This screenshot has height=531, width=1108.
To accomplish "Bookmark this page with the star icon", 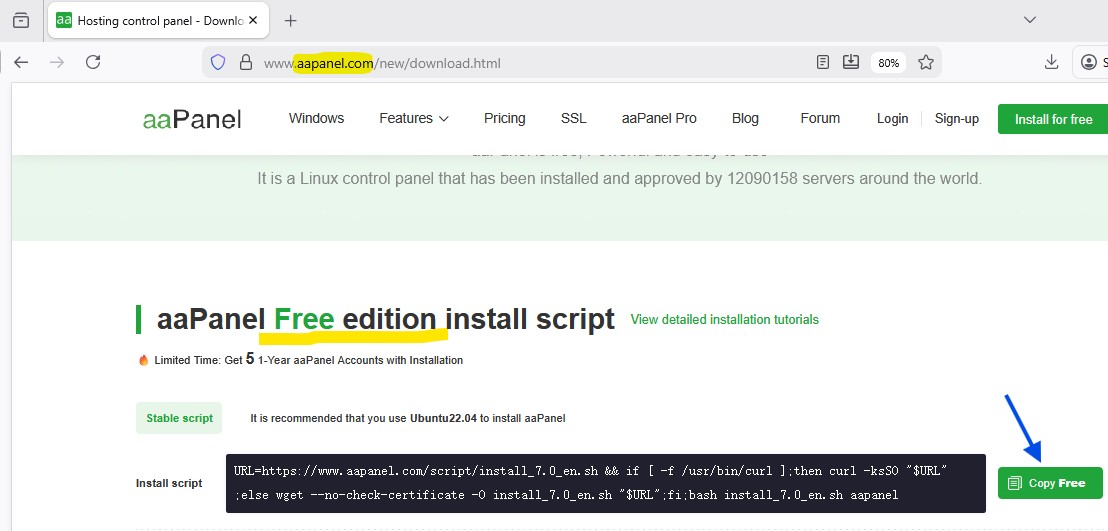I will point(926,62).
